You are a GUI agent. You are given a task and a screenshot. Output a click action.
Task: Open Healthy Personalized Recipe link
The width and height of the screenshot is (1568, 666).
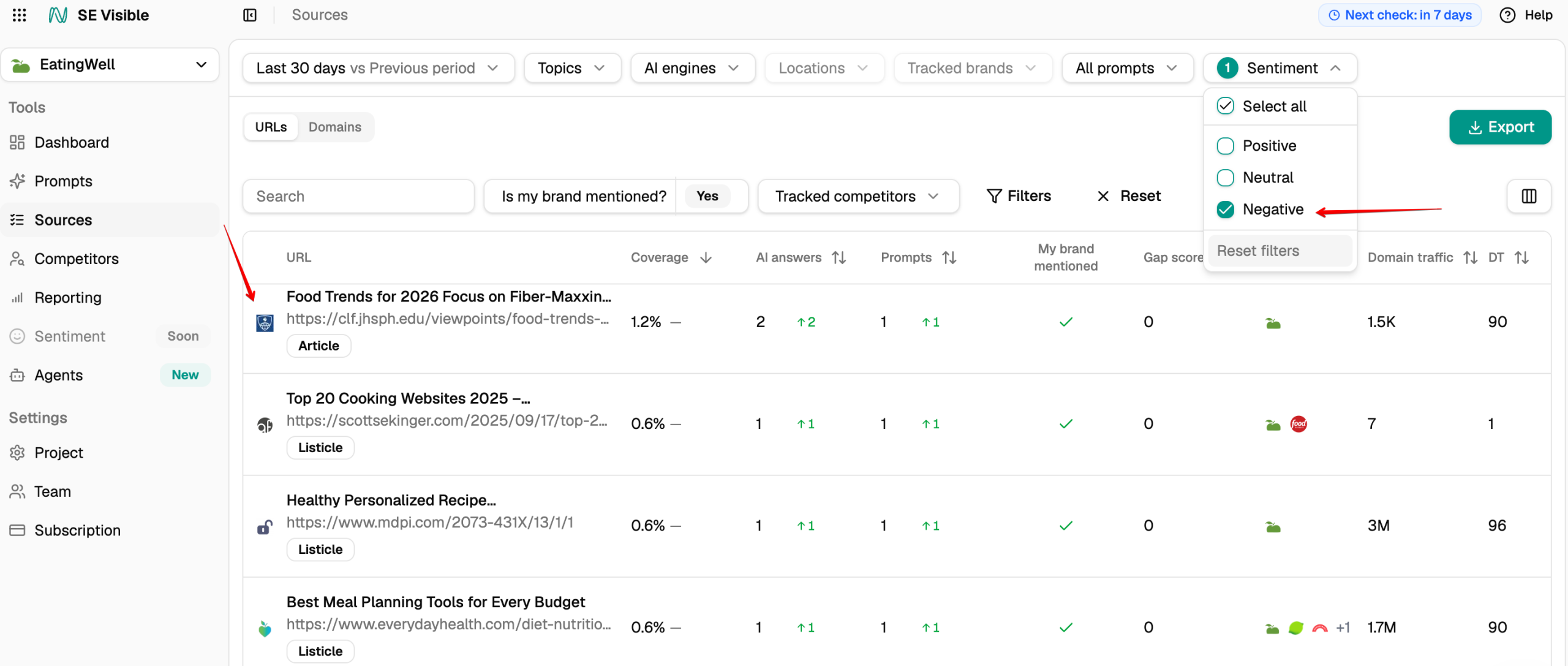[391, 500]
